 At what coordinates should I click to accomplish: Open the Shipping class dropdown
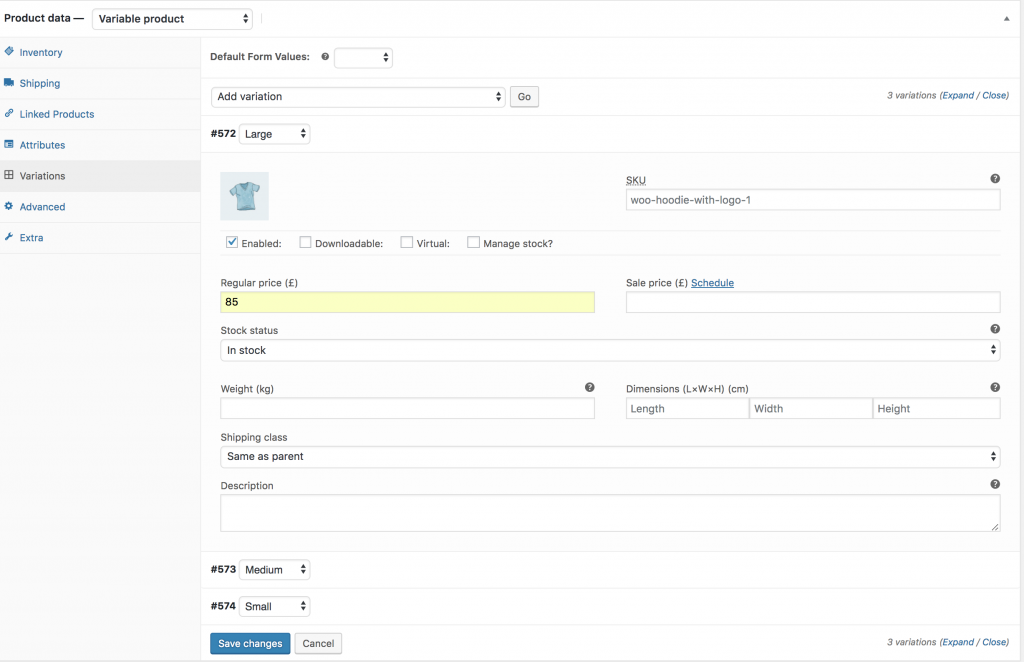click(x=610, y=457)
